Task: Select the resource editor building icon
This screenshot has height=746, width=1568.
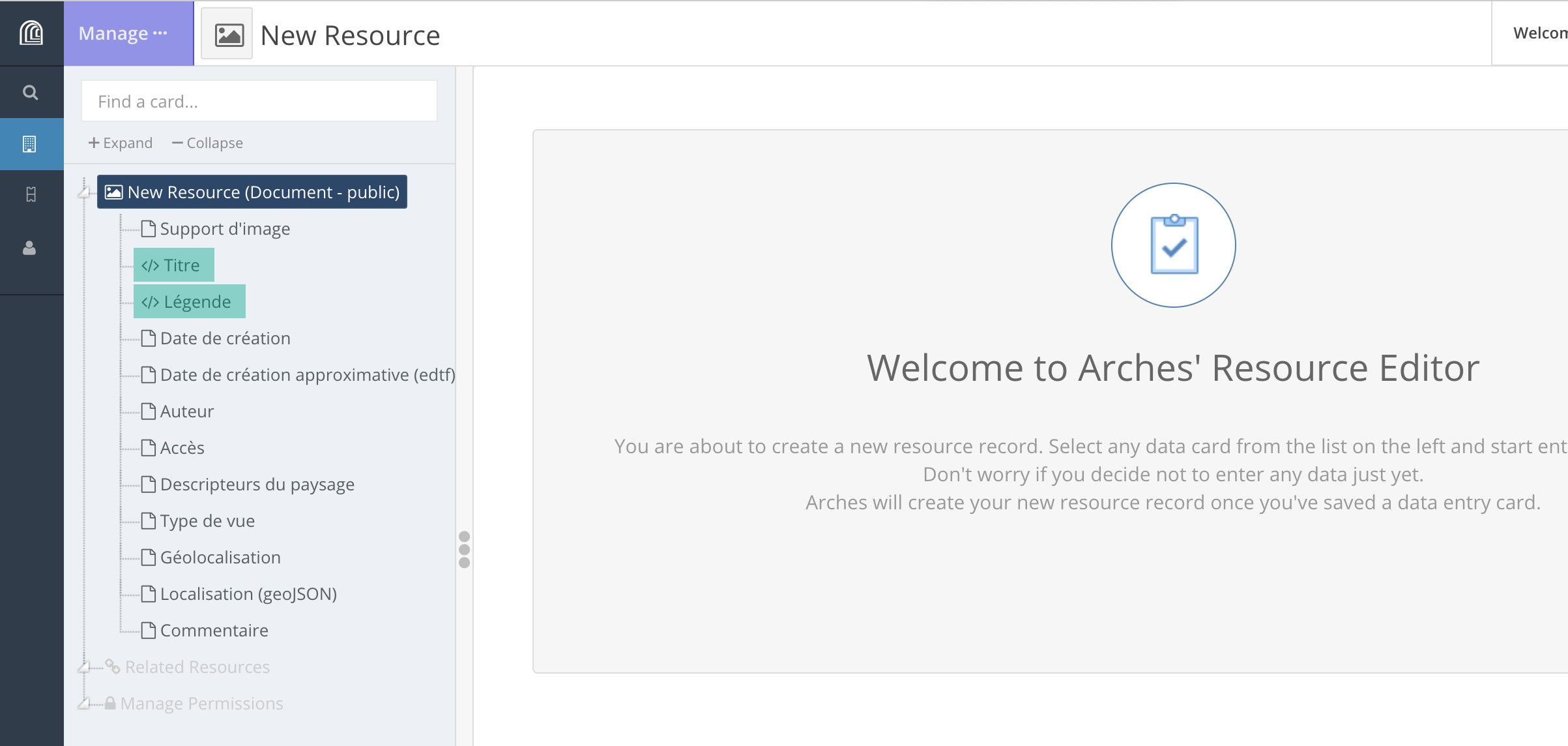Action: (29, 144)
